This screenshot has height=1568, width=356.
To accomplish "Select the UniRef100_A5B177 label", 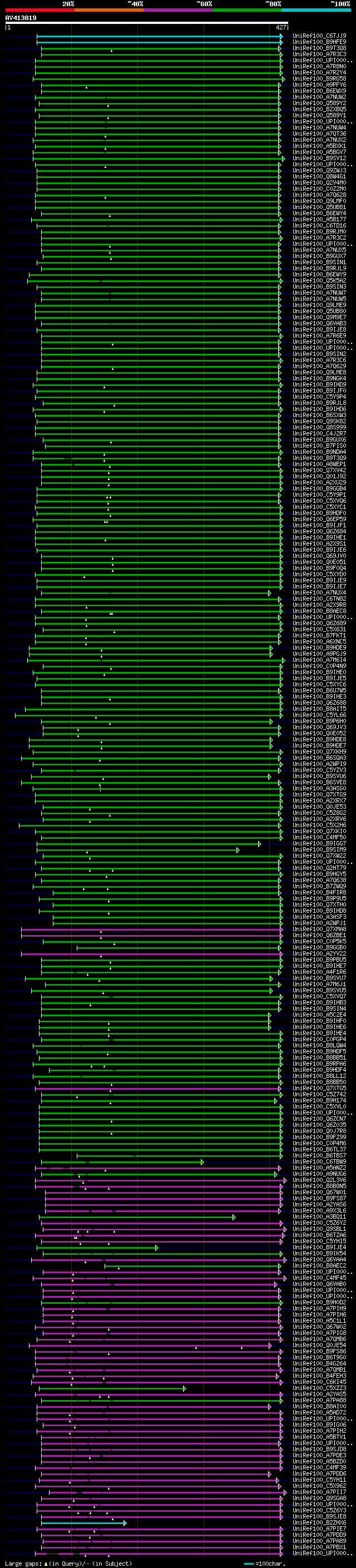I will pos(319,220).
